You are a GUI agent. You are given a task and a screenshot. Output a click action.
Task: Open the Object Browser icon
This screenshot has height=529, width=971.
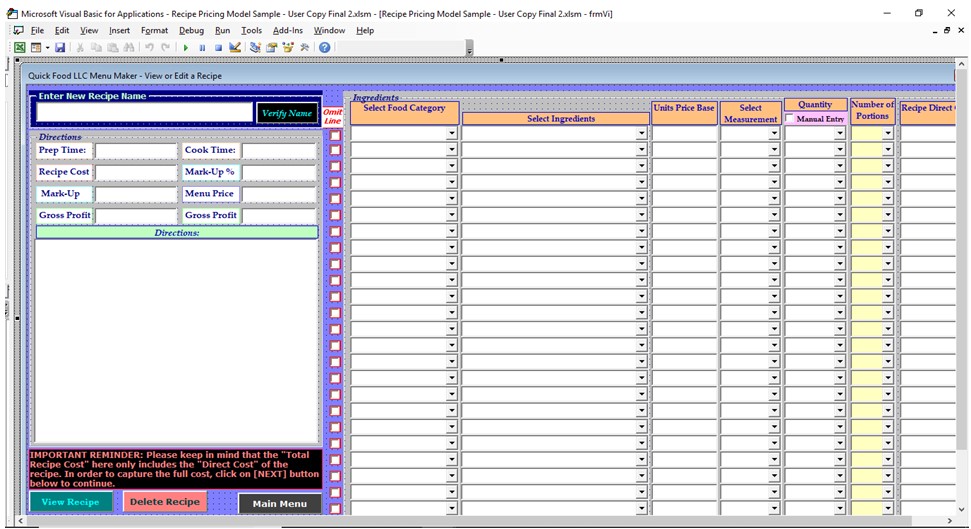pyautogui.click(x=288, y=47)
